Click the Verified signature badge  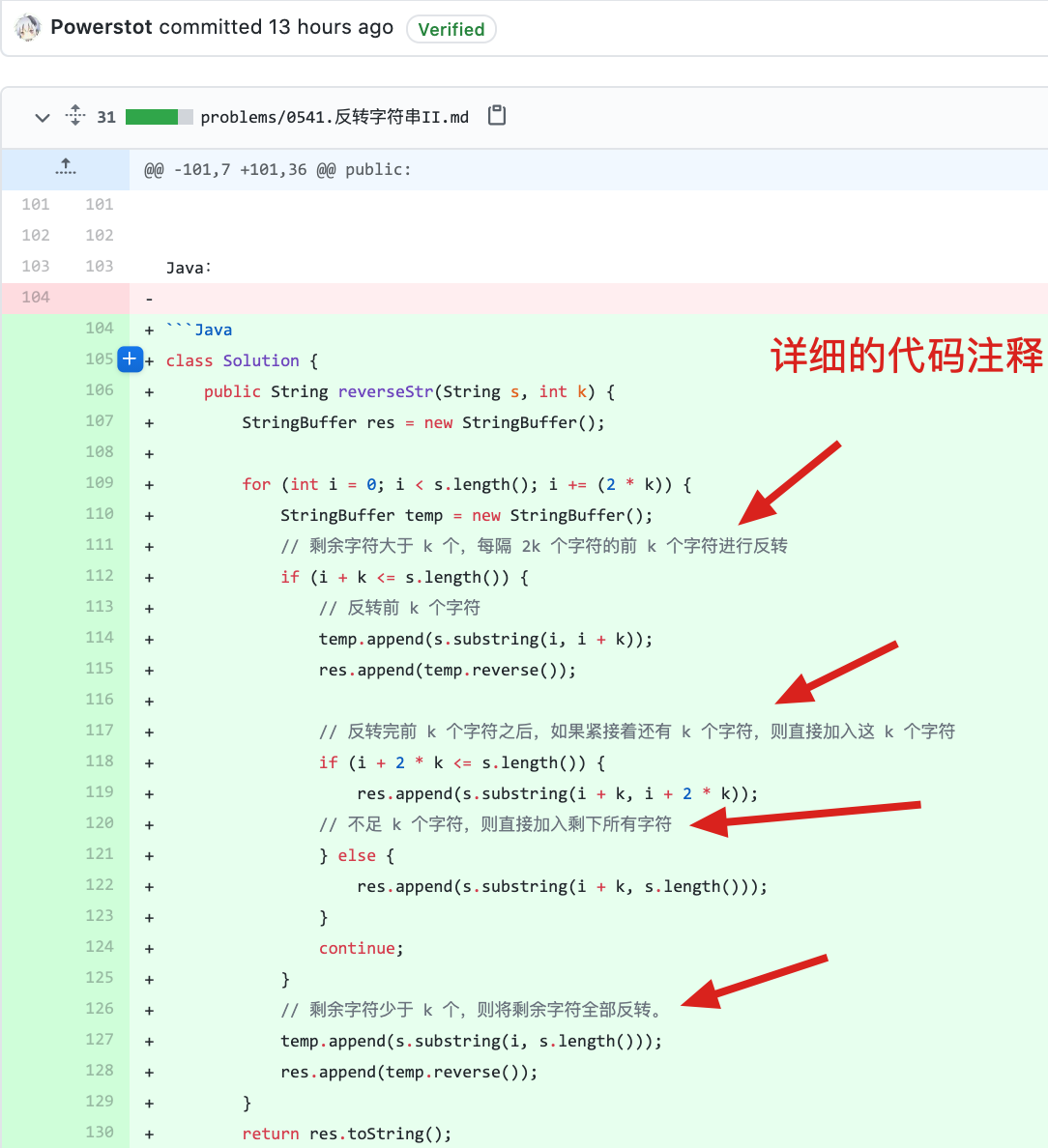coord(451,29)
